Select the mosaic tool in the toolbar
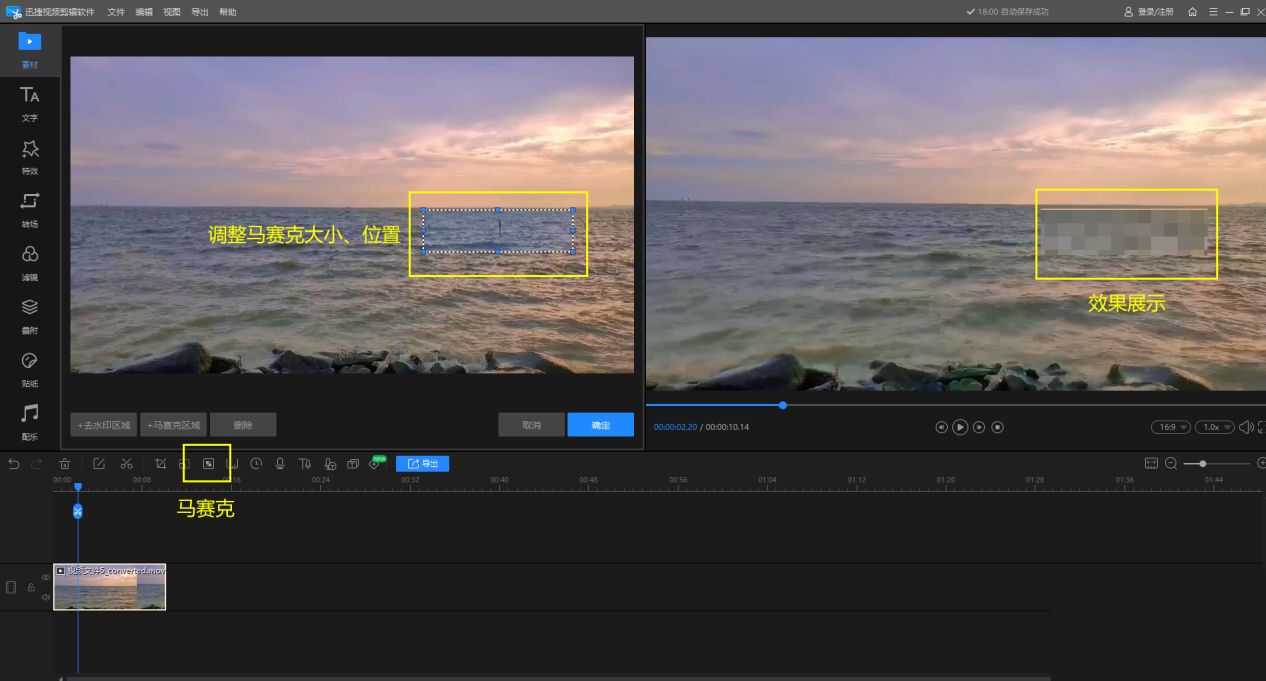The height and width of the screenshot is (681, 1266). [208, 464]
